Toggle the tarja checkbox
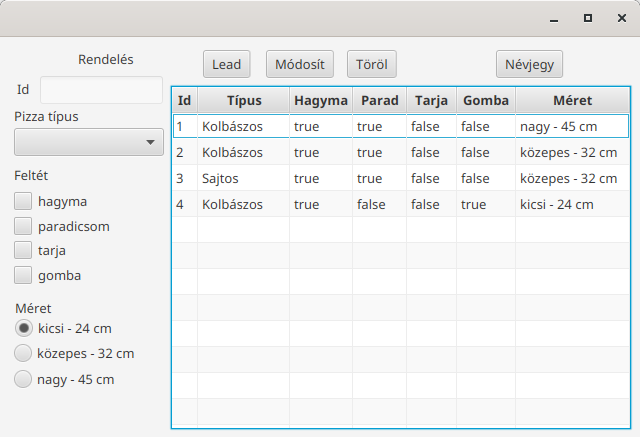Image resolution: width=640 pixels, height=437 pixels. click(x=23, y=250)
